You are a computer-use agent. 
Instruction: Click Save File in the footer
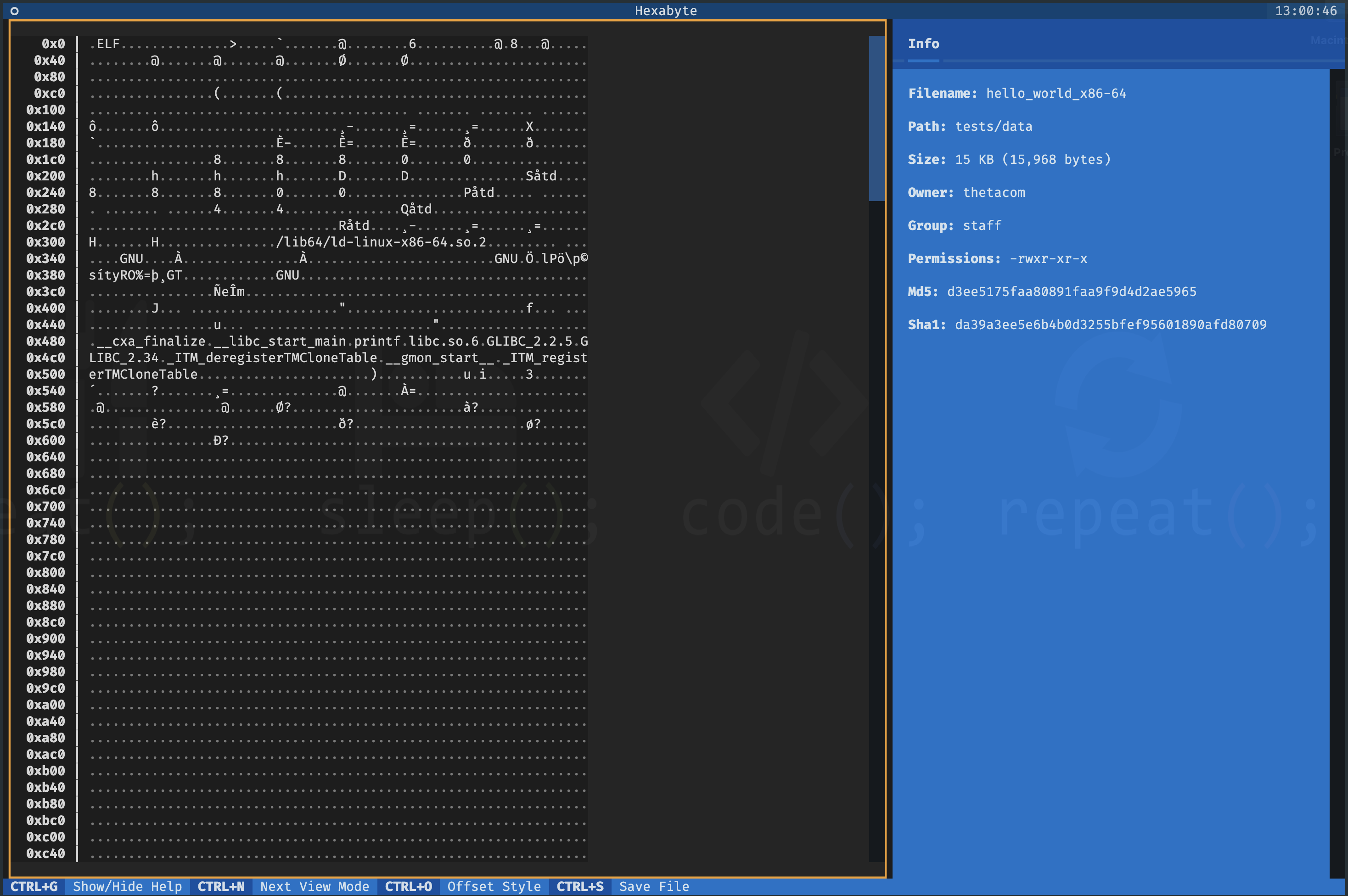(654, 886)
